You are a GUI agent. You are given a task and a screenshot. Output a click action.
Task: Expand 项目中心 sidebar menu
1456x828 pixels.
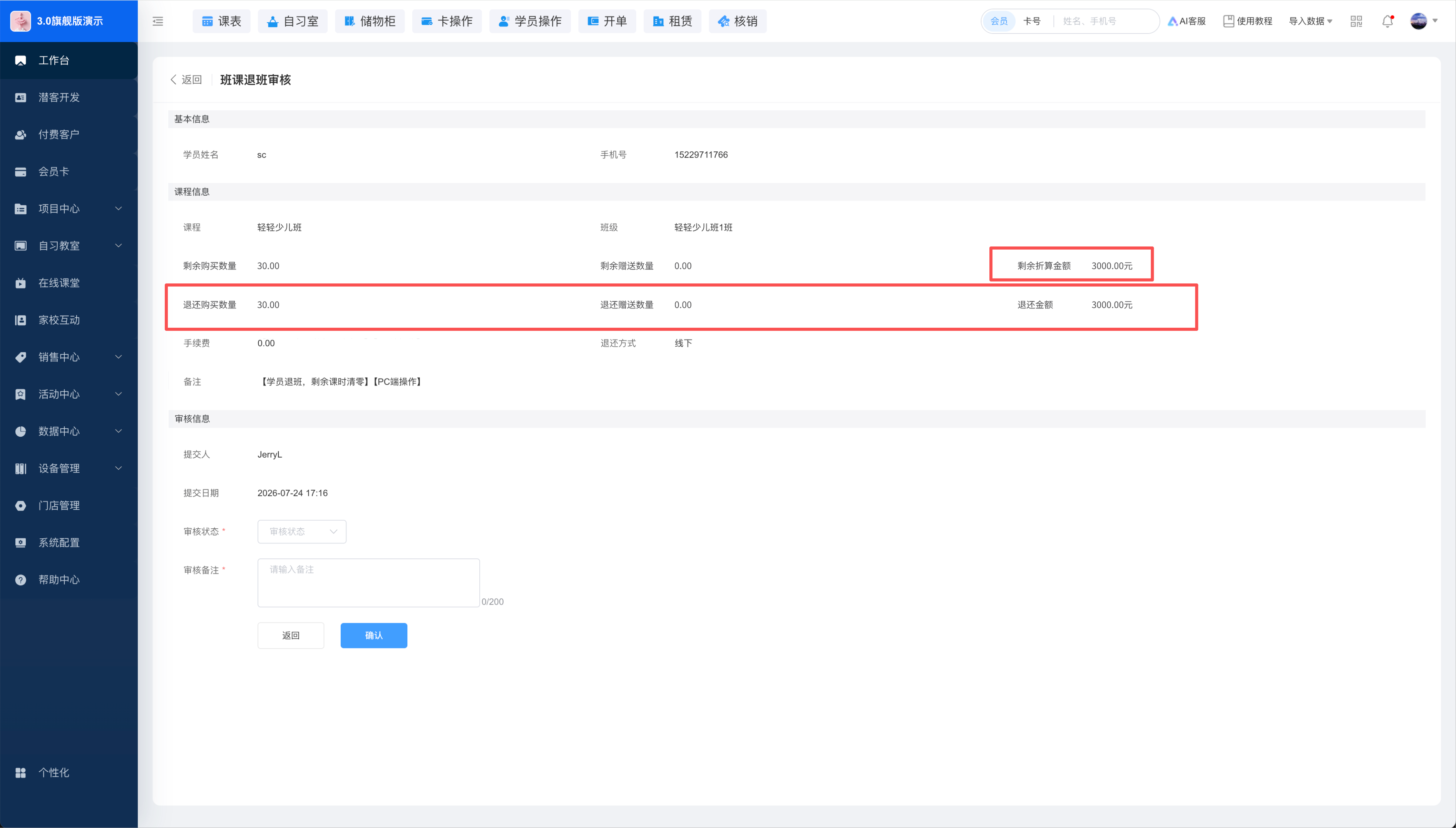(69, 209)
